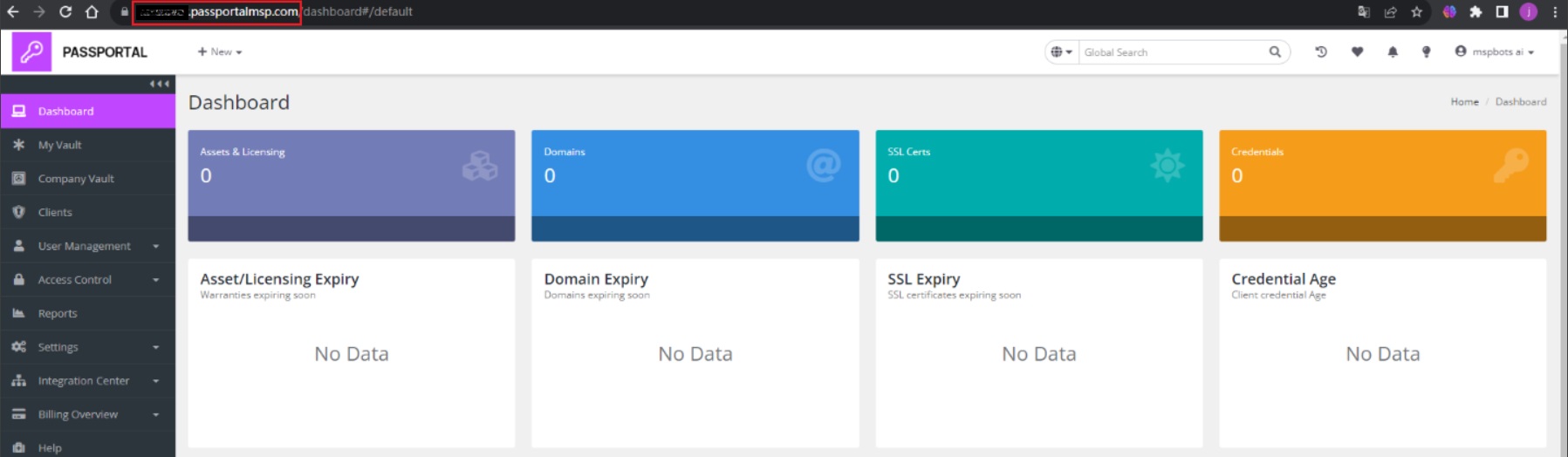
Task: Open the recent history icon
Action: (1321, 51)
